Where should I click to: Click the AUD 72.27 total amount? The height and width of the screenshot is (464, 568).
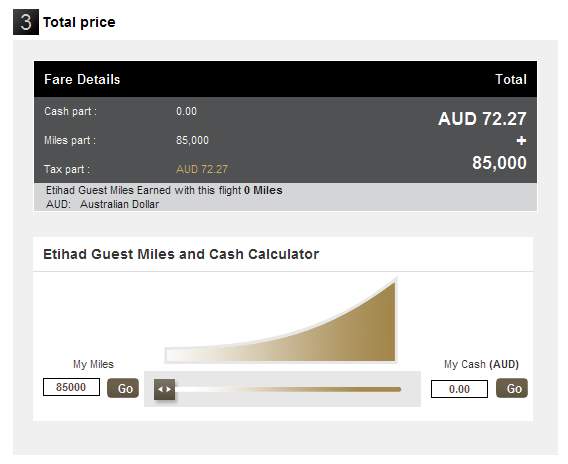[482, 119]
